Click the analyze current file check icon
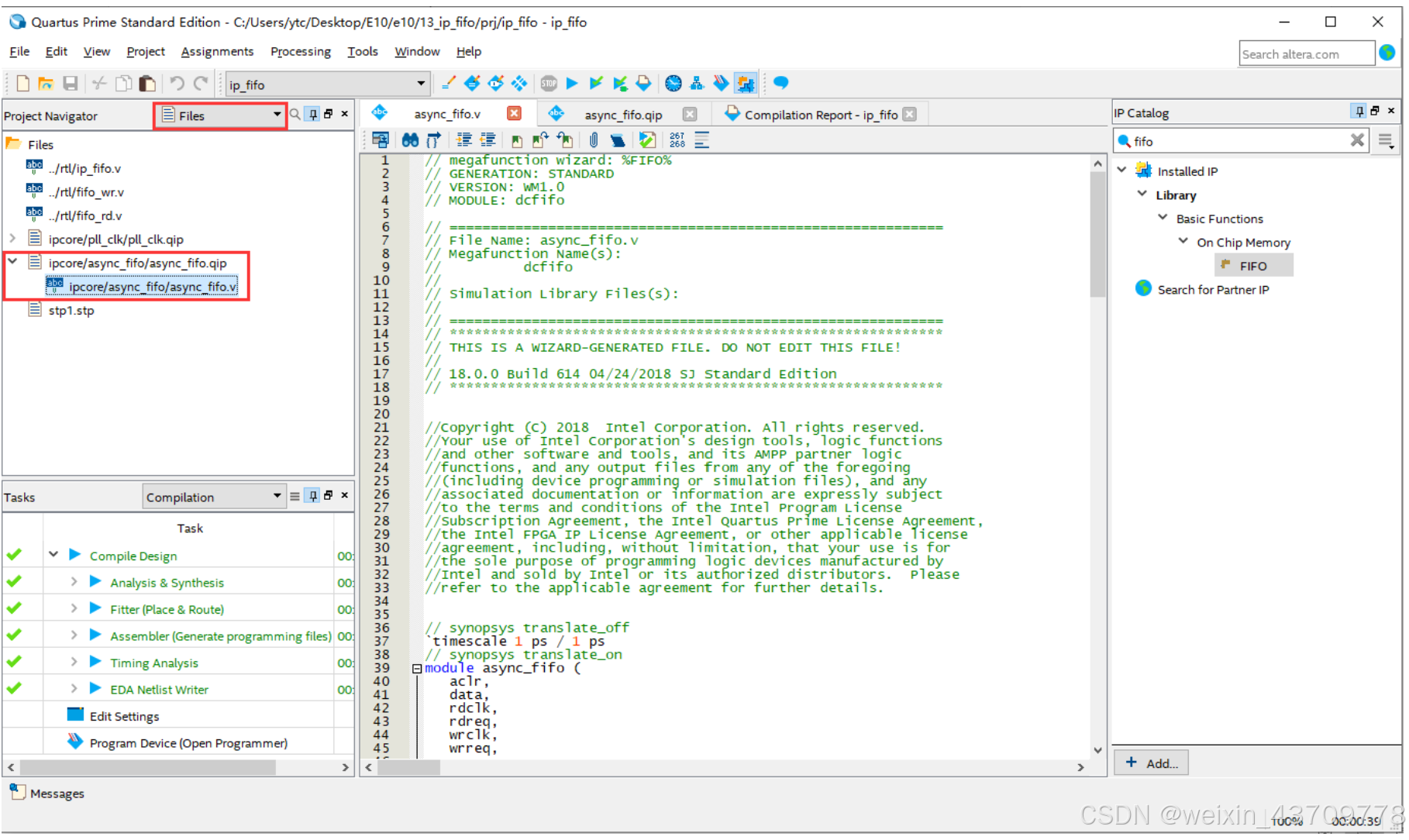The height and width of the screenshot is (840, 1409). coord(647,140)
